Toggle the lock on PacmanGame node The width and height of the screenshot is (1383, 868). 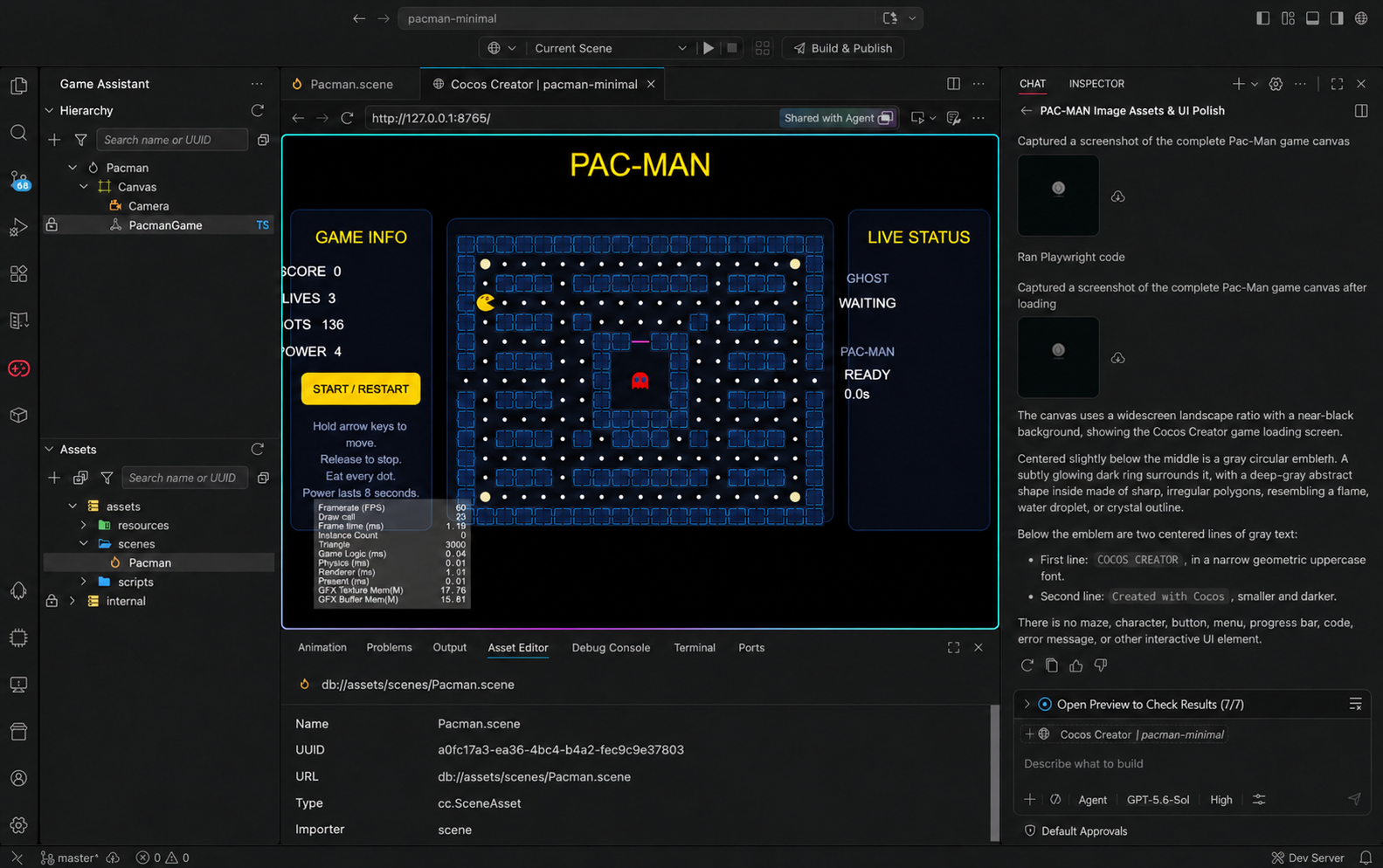click(x=52, y=225)
